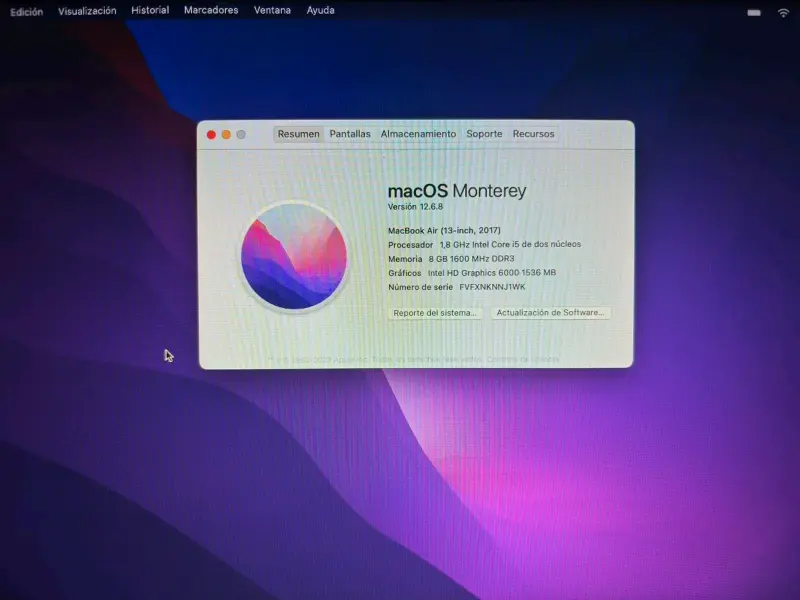Click the serial number FVFXNKNNJ1WK
The image size is (800, 600).
coord(492,287)
